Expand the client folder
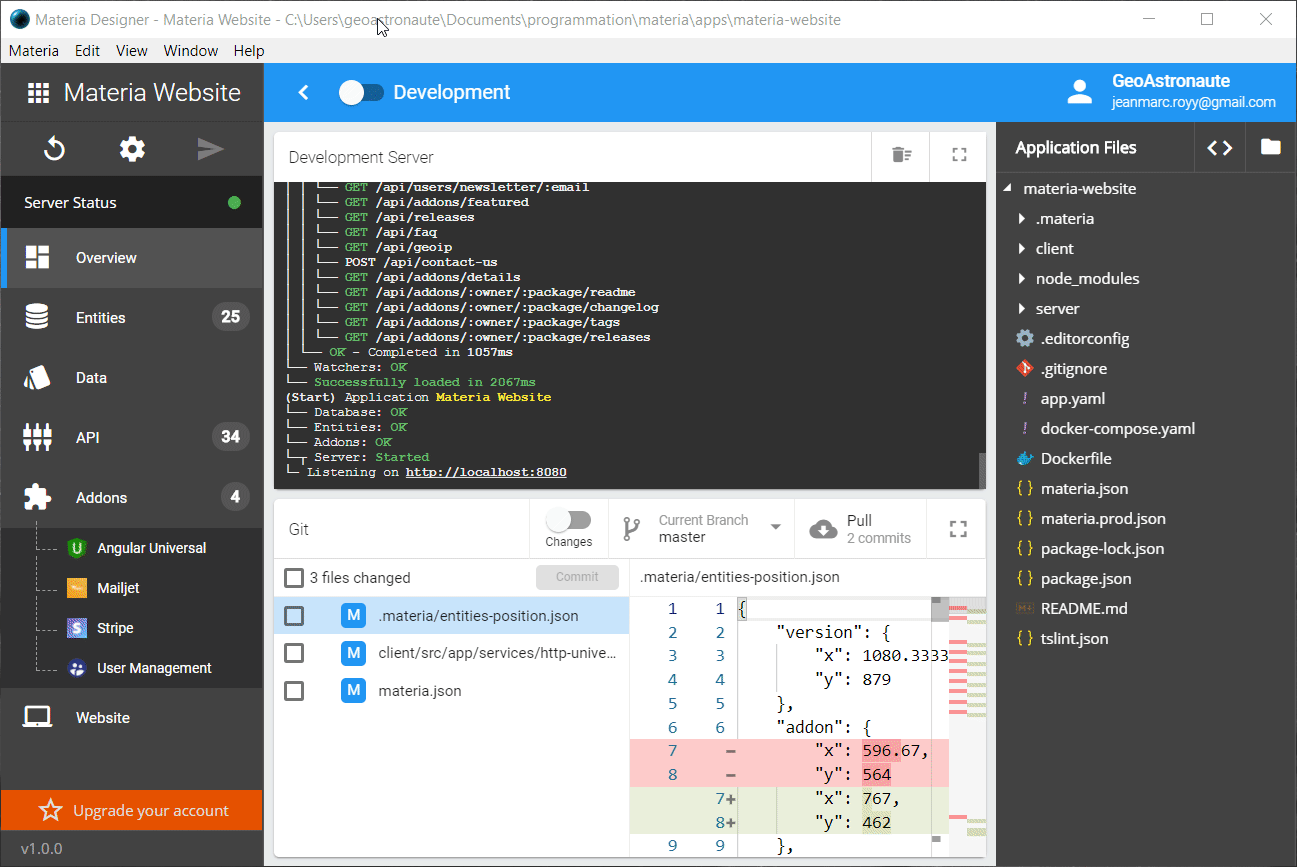The image size is (1297, 867). click(1021, 249)
